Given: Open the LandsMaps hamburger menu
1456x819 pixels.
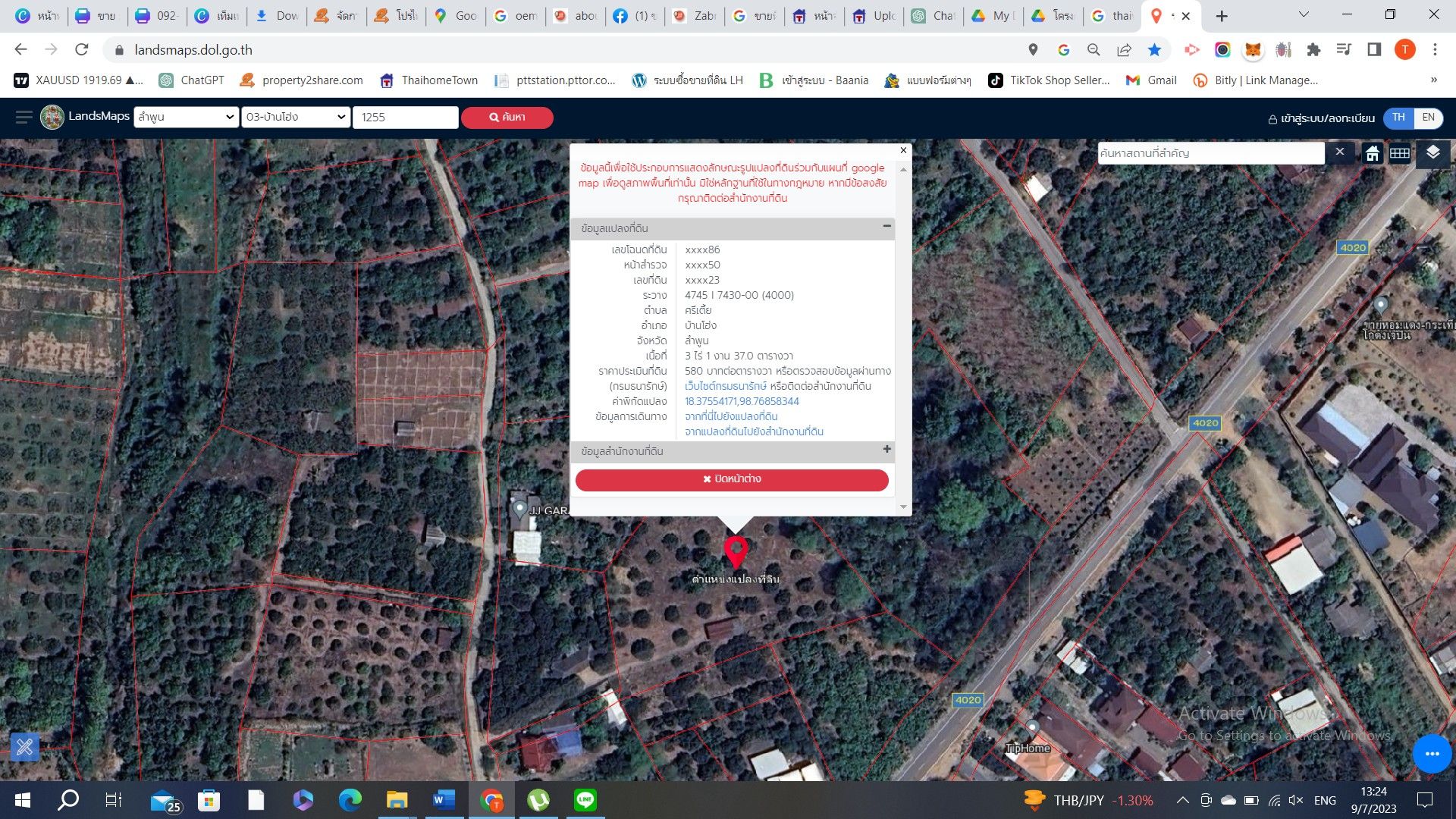Looking at the screenshot, I should click(24, 117).
